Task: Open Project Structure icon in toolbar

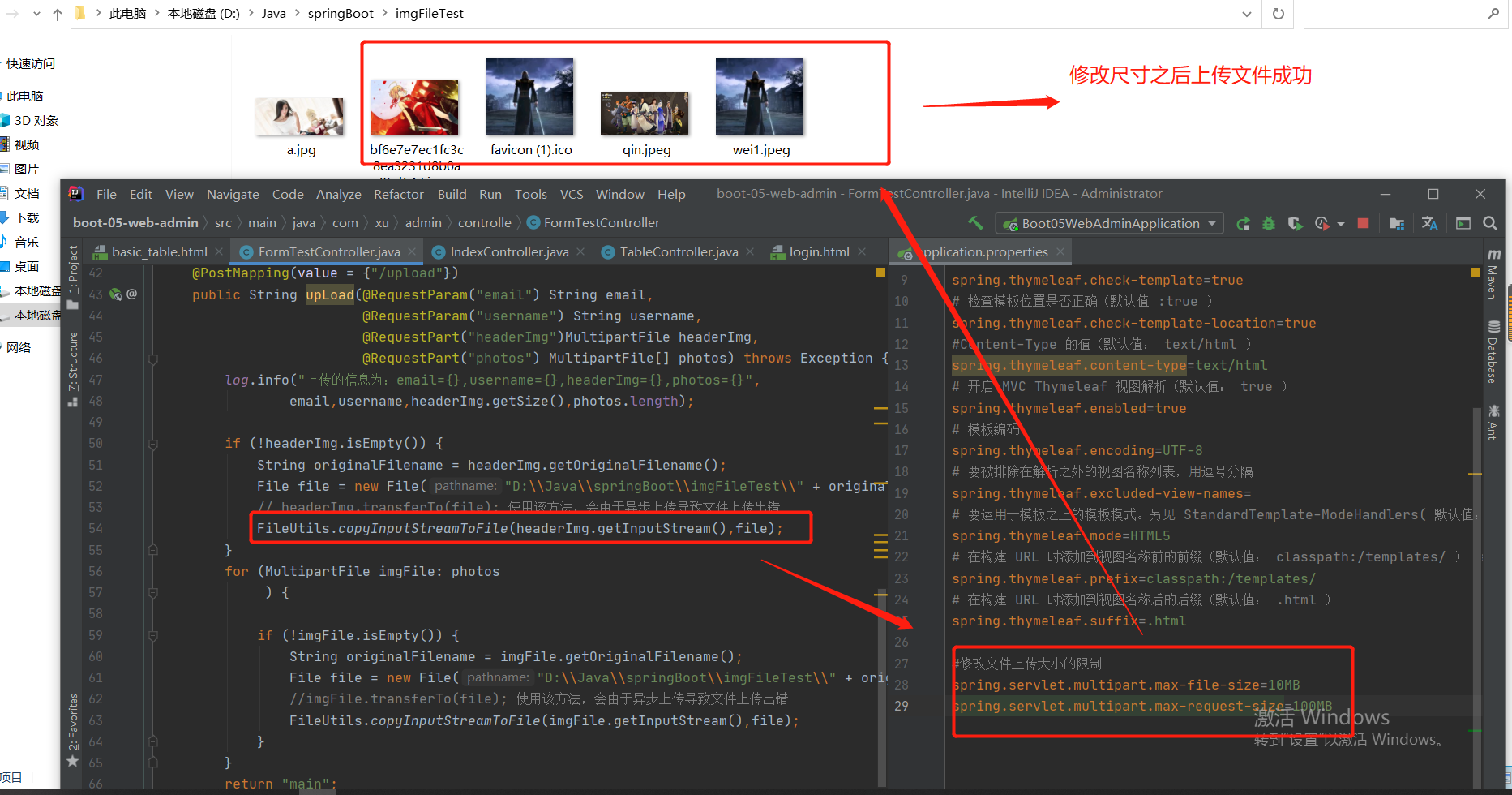Action: click(1396, 223)
